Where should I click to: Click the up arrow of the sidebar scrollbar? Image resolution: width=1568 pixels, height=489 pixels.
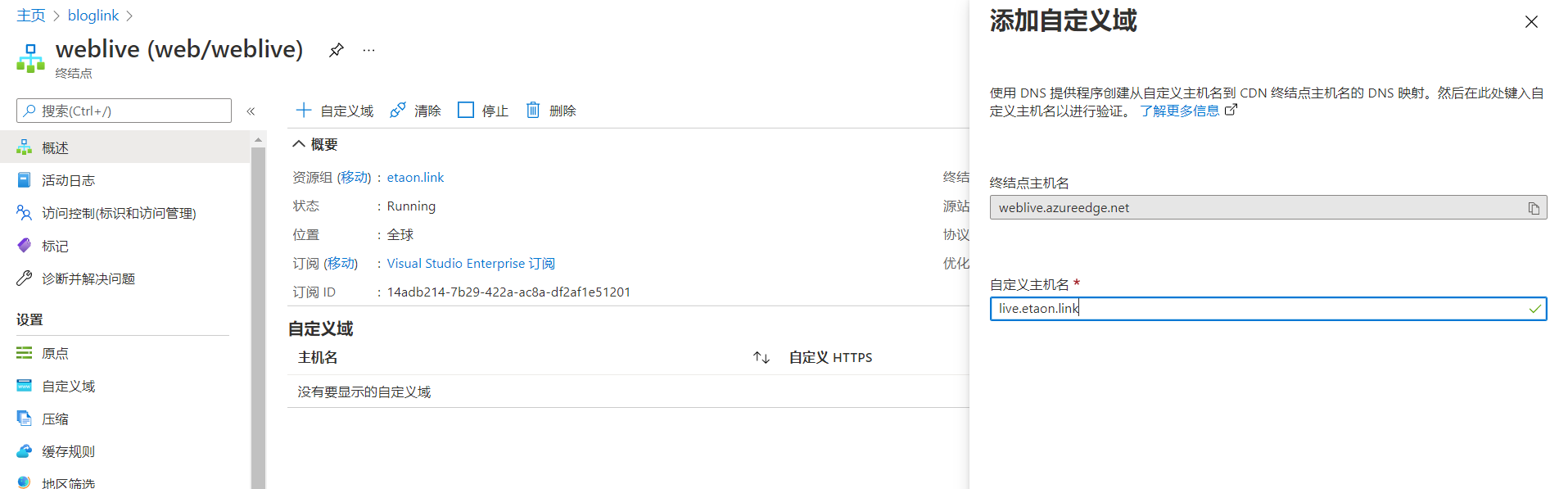259,140
